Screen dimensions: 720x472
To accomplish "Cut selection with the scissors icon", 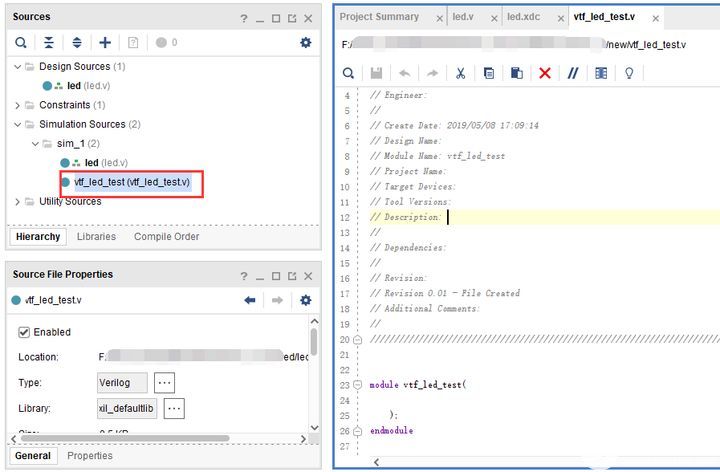I will (461, 73).
